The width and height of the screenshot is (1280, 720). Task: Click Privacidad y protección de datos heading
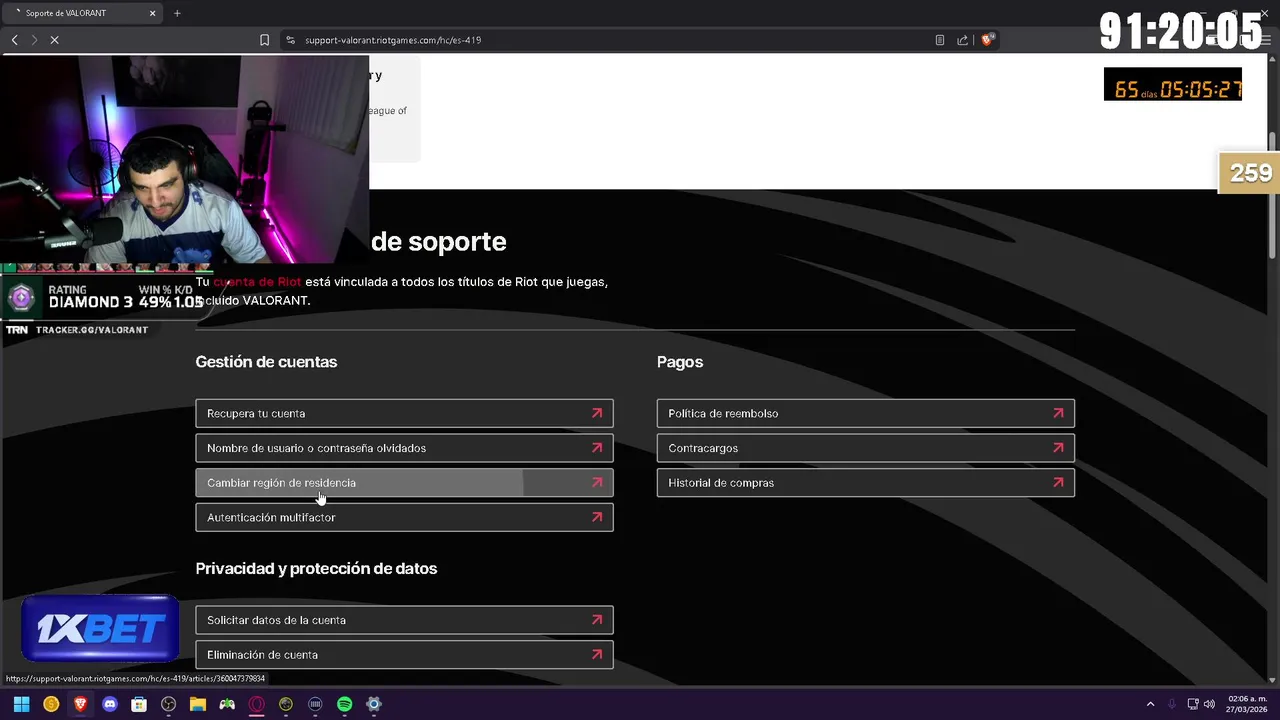(316, 568)
